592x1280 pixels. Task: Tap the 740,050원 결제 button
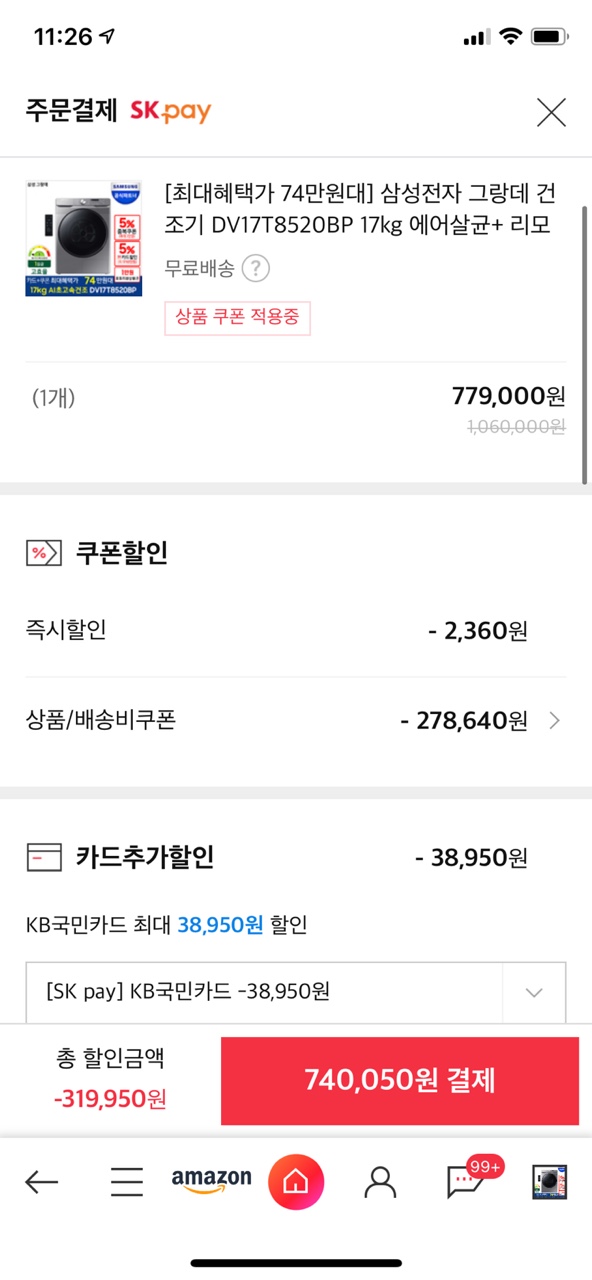click(x=400, y=1081)
